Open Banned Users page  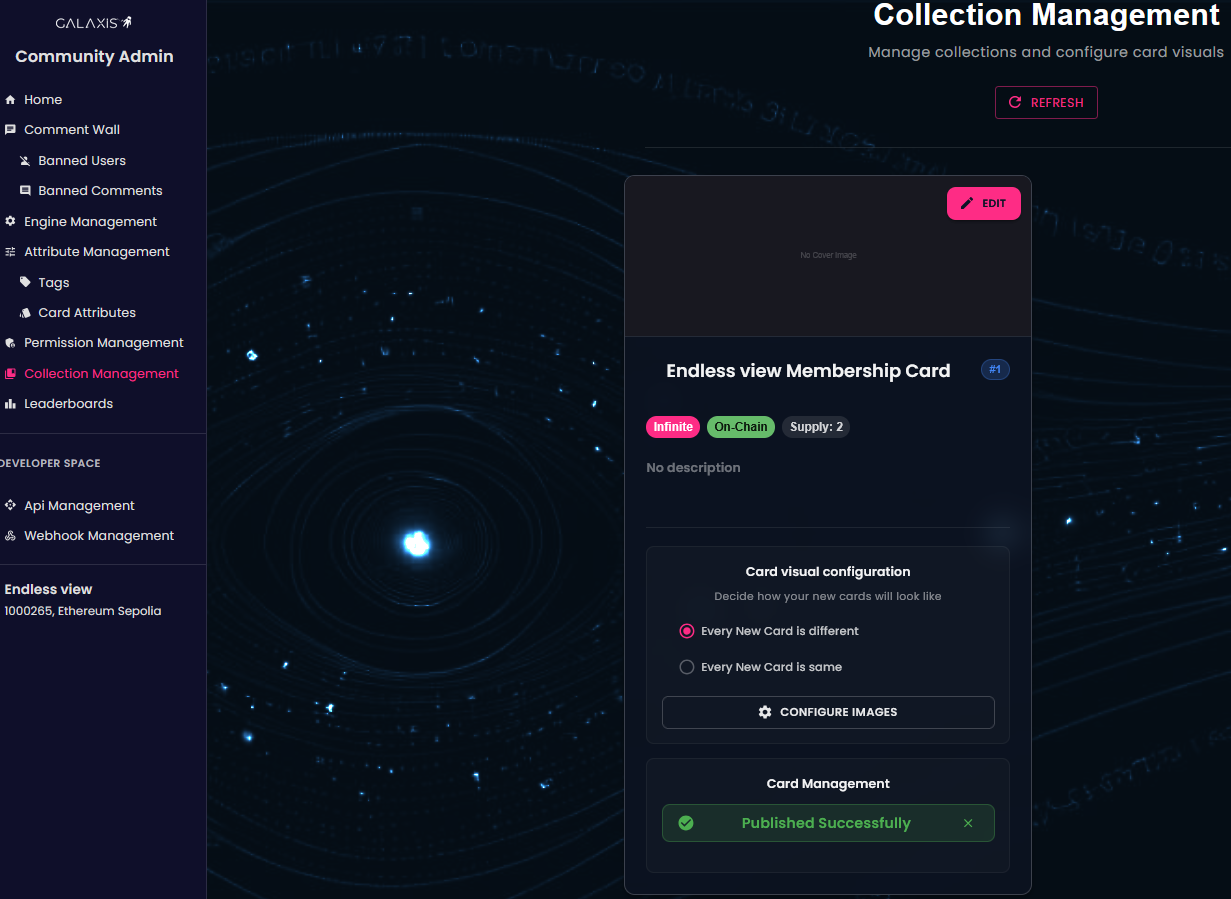coord(81,161)
